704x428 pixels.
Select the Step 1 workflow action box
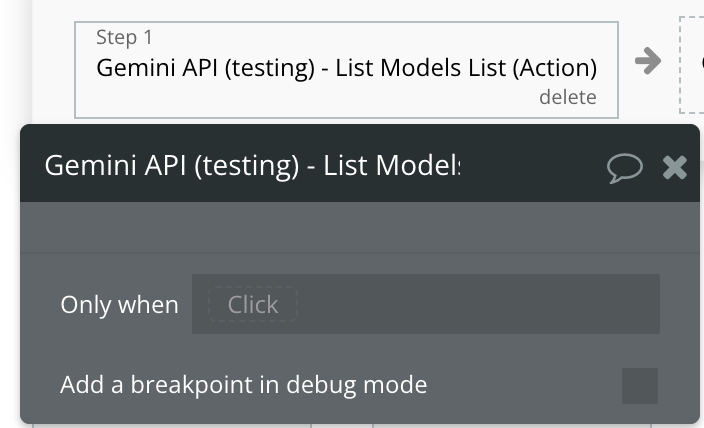300,90
